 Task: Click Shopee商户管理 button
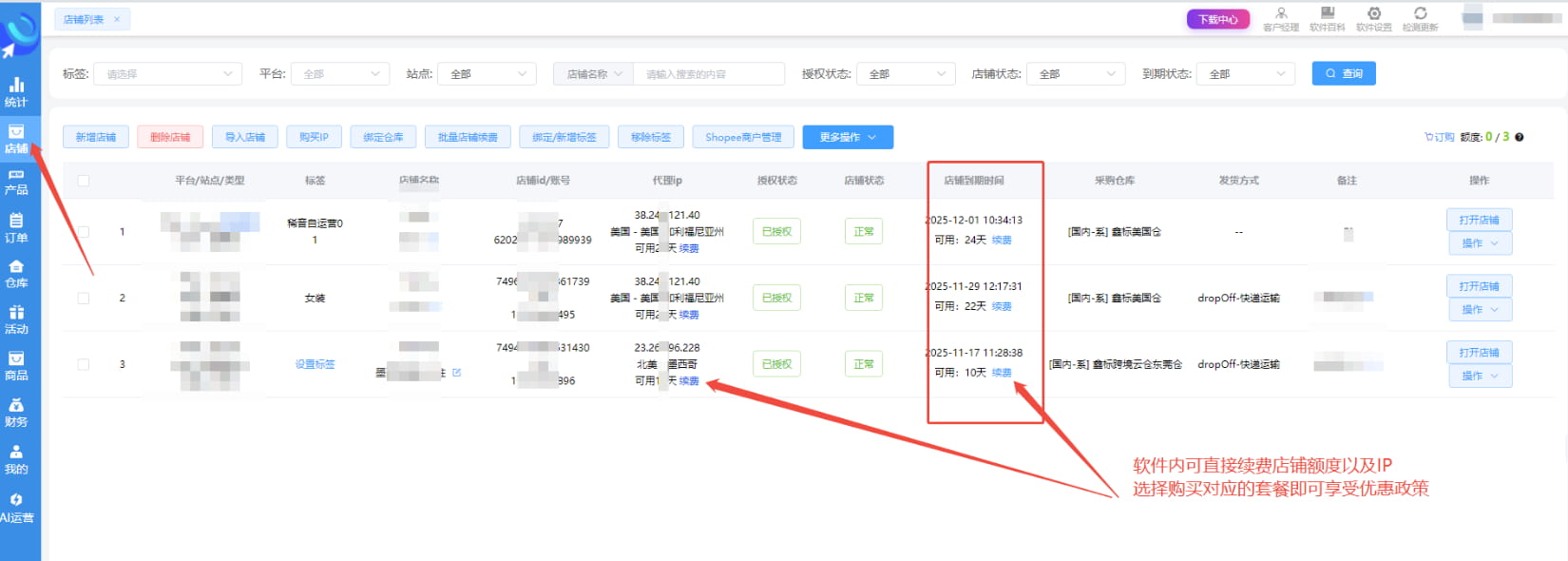pyautogui.click(x=743, y=137)
